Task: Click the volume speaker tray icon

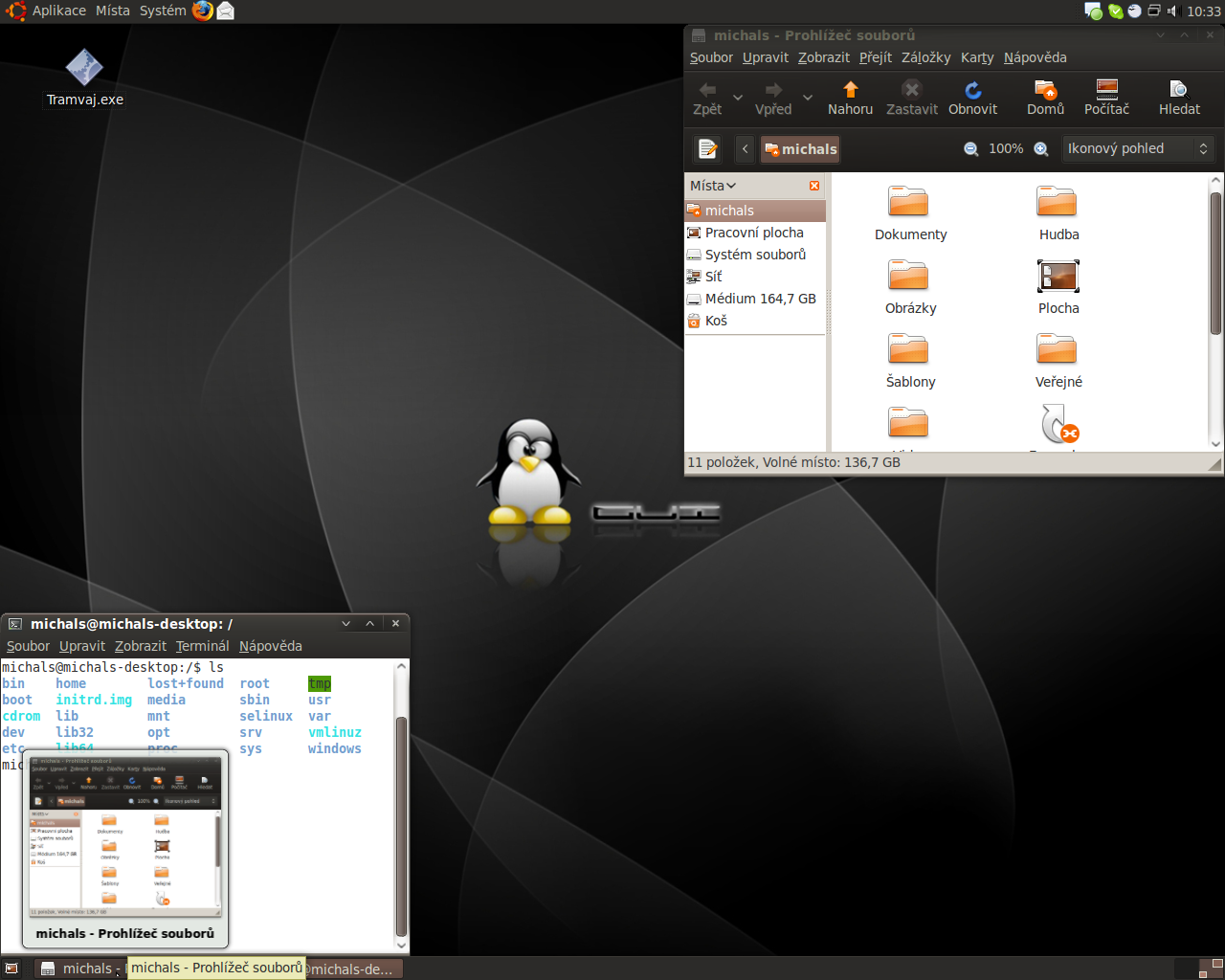Action: pyautogui.click(x=1172, y=11)
